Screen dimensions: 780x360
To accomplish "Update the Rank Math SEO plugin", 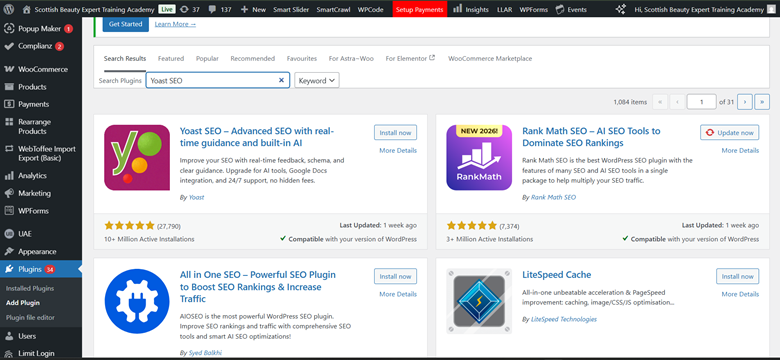I will tap(730, 133).
